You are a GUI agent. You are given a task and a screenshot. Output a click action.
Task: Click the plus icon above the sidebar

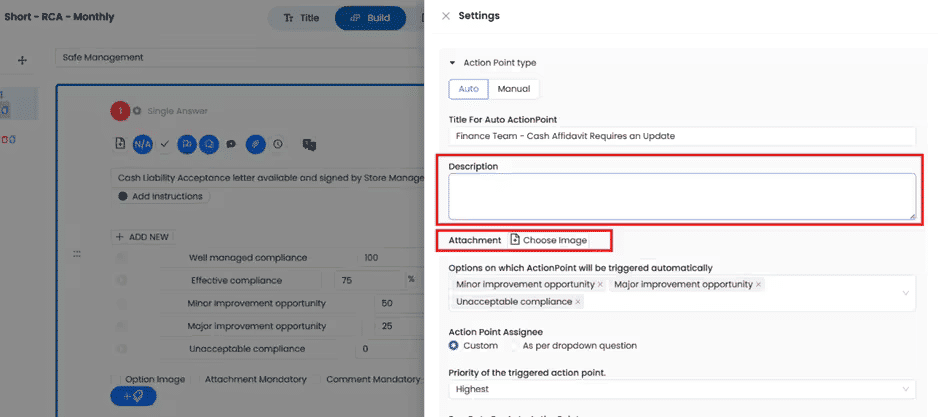pos(22,60)
